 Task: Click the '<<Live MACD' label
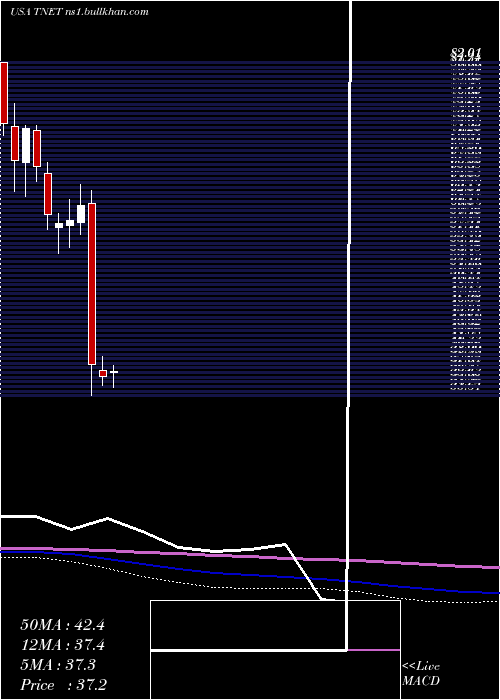click(x=421, y=674)
